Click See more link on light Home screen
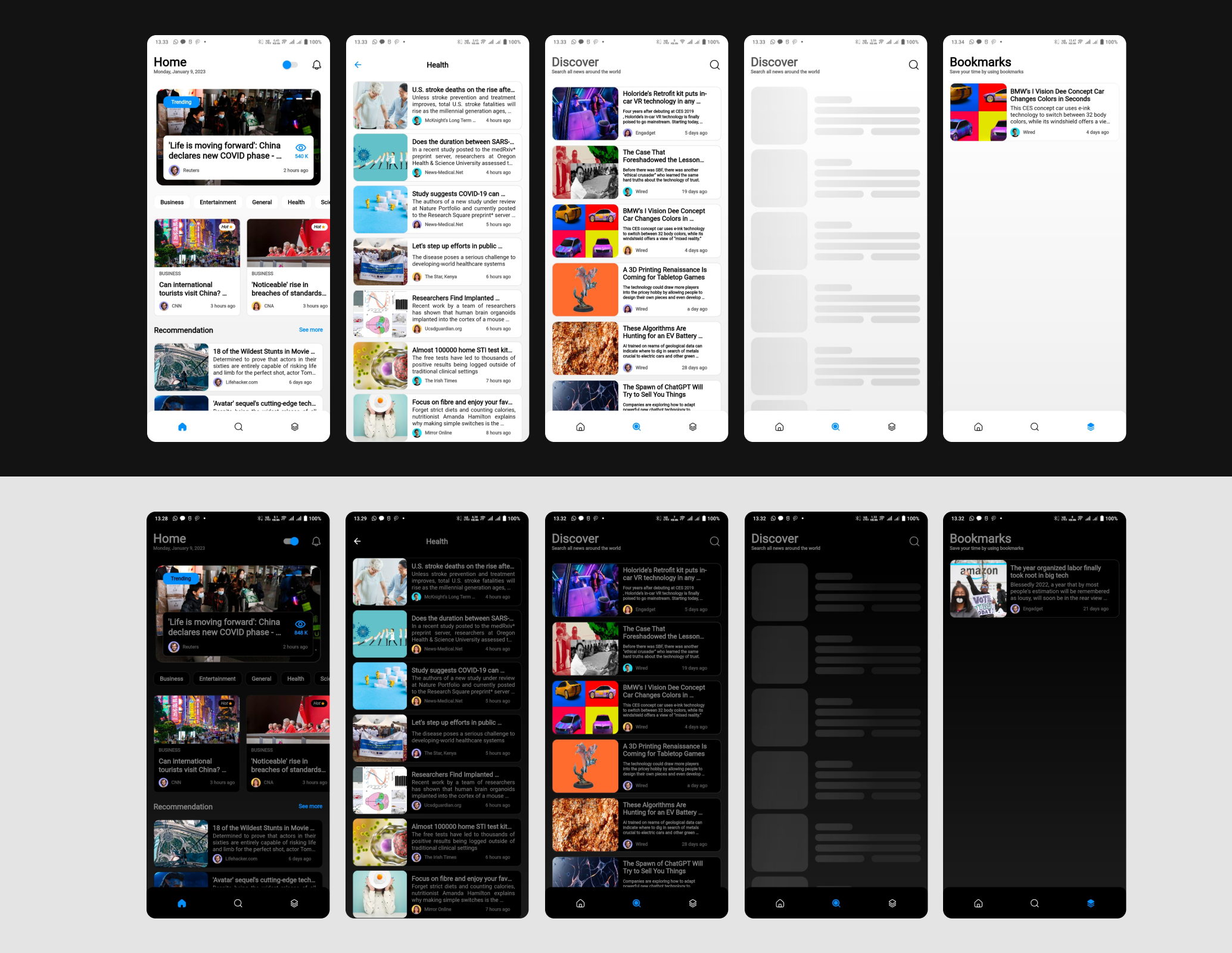 (x=310, y=330)
